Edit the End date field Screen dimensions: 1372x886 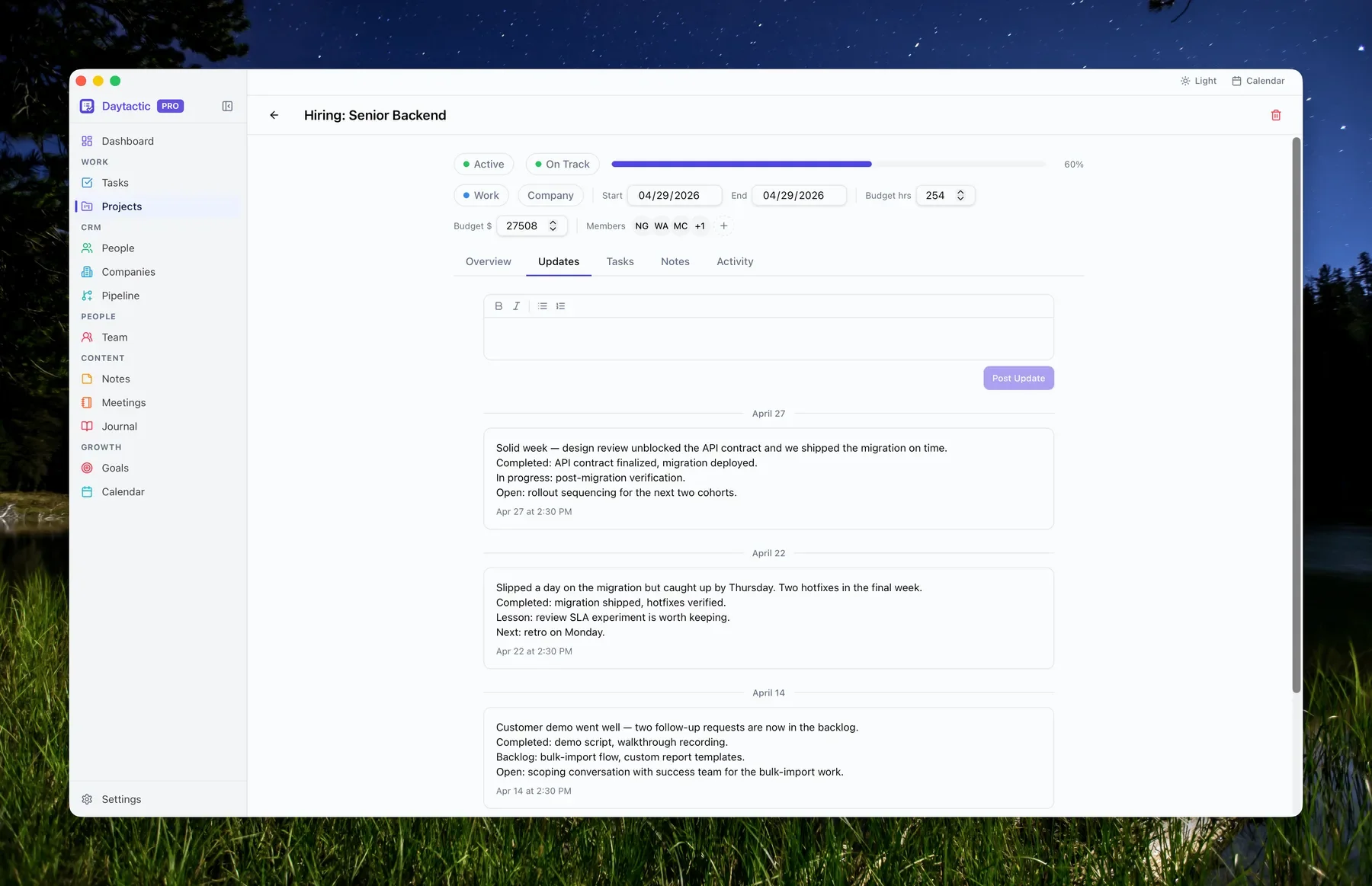(x=799, y=196)
